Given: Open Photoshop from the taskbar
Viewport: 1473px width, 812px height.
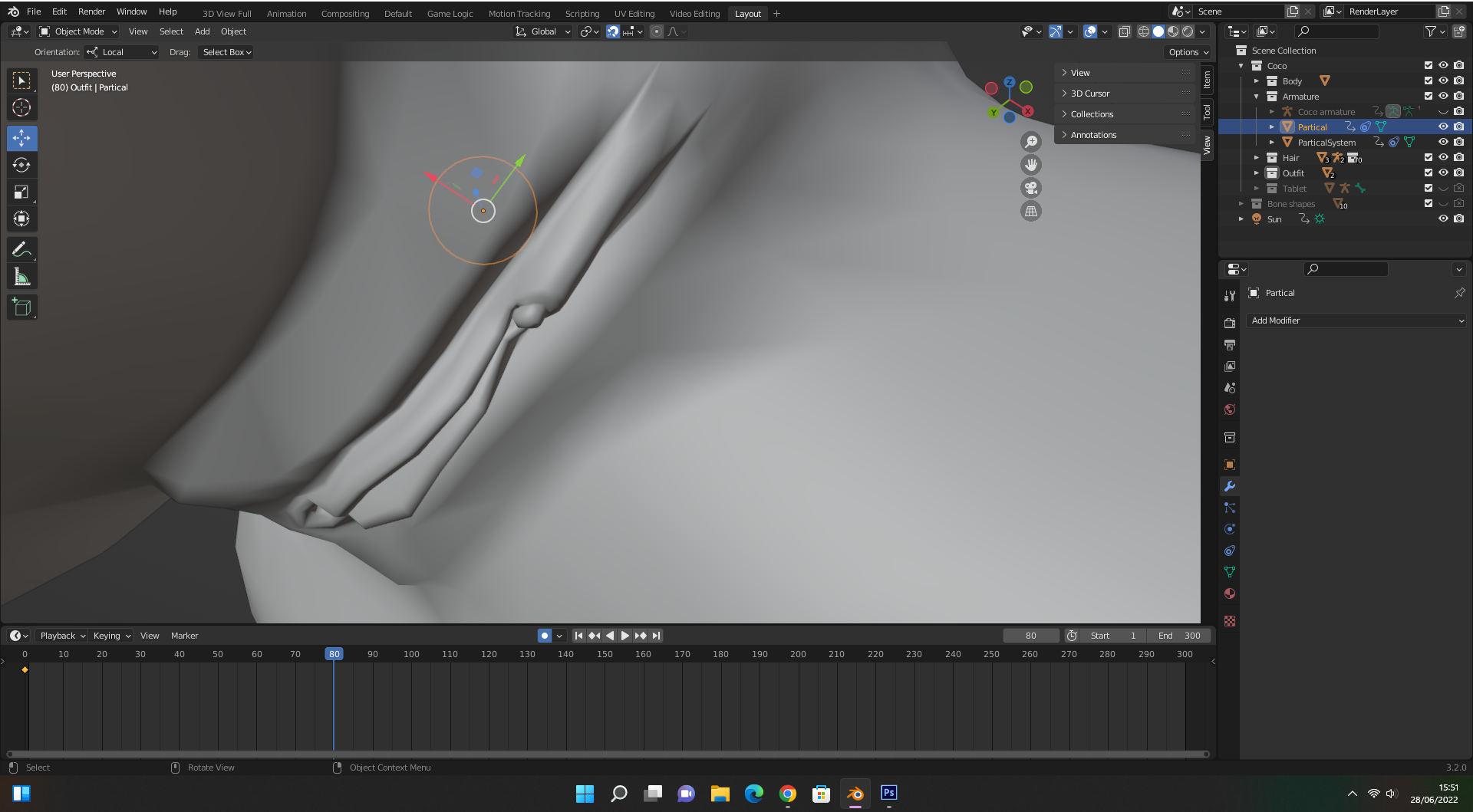Looking at the screenshot, I should [888, 793].
